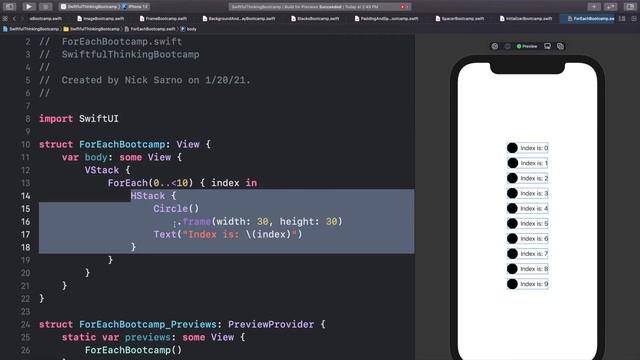The height and width of the screenshot is (360, 640).
Task: Click SwiftfulThinkingBootcamp project in breadcrumb
Action: [x=31, y=29]
